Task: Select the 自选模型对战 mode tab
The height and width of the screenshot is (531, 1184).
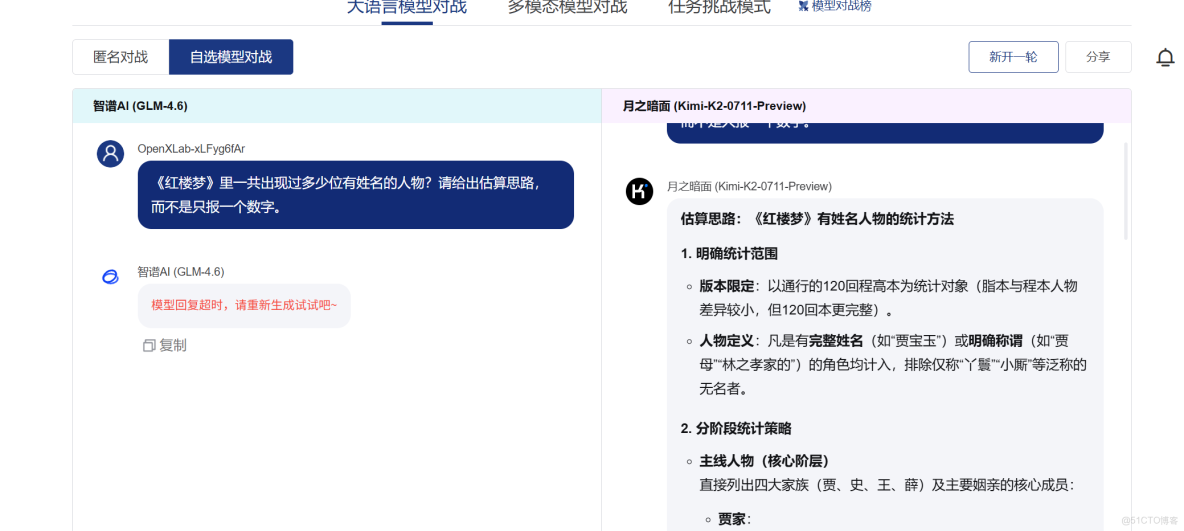Action: (231, 57)
